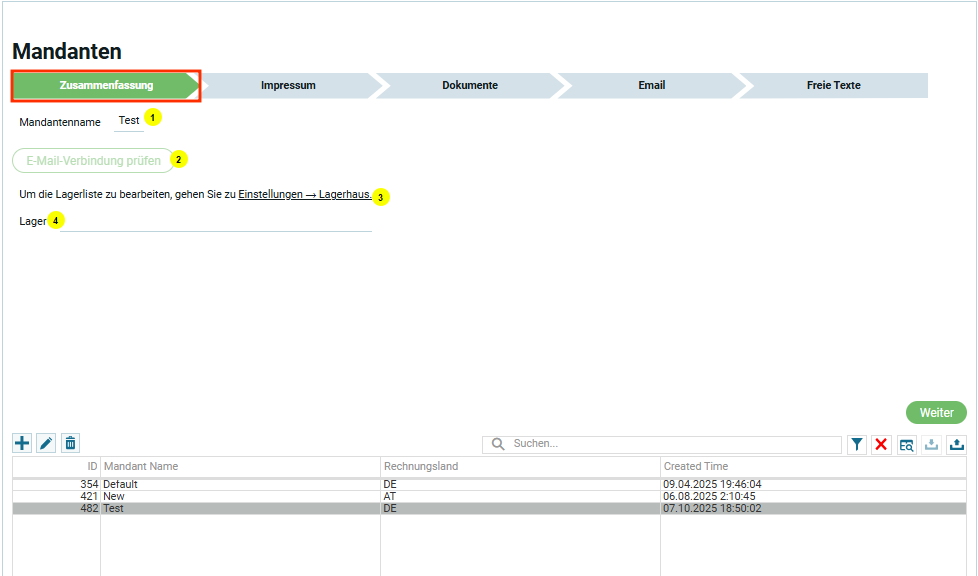Follow the Einstellungen → Lagerhaus link
The width and height of the screenshot is (978, 576).
click(304, 195)
